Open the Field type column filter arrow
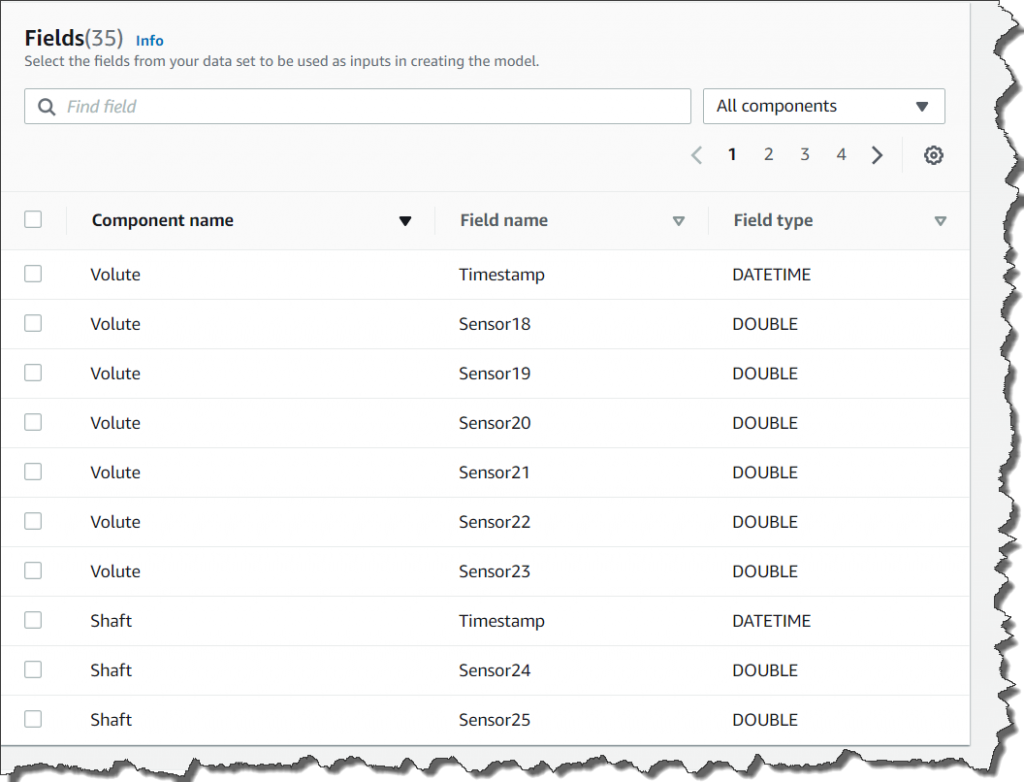This screenshot has width=1024, height=782. click(940, 220)
